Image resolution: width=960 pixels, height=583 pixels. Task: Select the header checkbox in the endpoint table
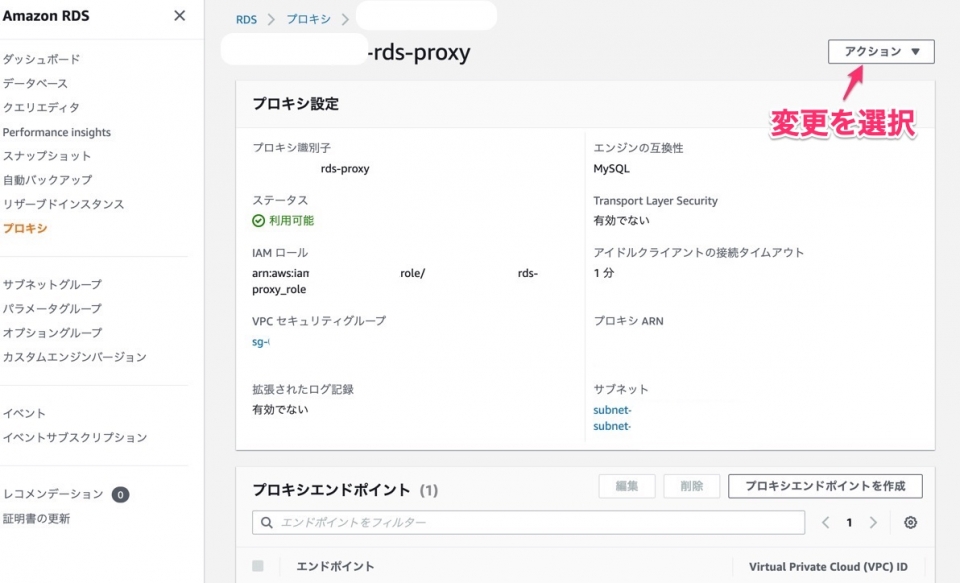click(258, 565)
